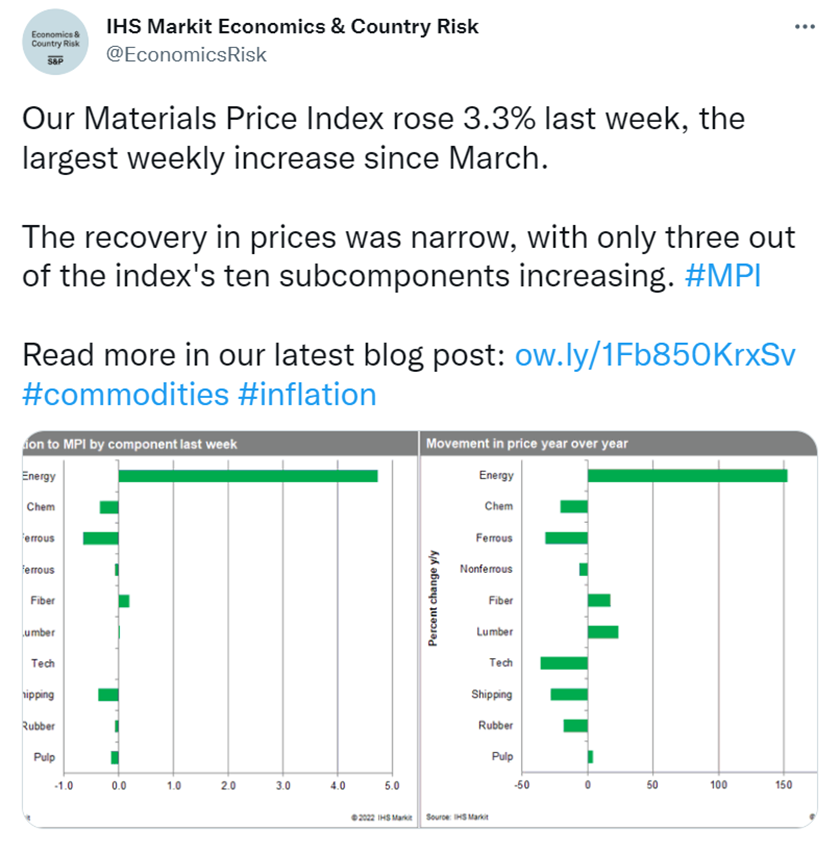Select the Tech bar in the year-over-year chart
This screenshot has height=853, width=840.
pyautogui.click(x=564, y=663)
